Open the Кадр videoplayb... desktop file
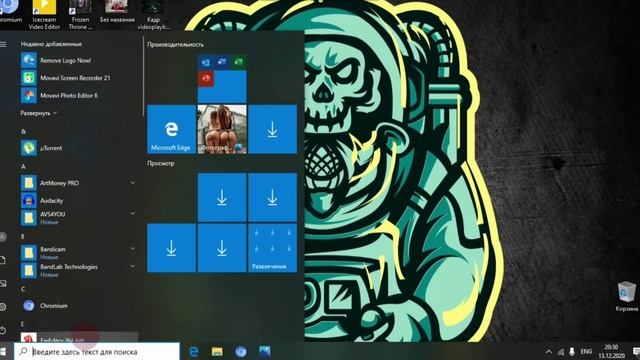 pos(153,15)
